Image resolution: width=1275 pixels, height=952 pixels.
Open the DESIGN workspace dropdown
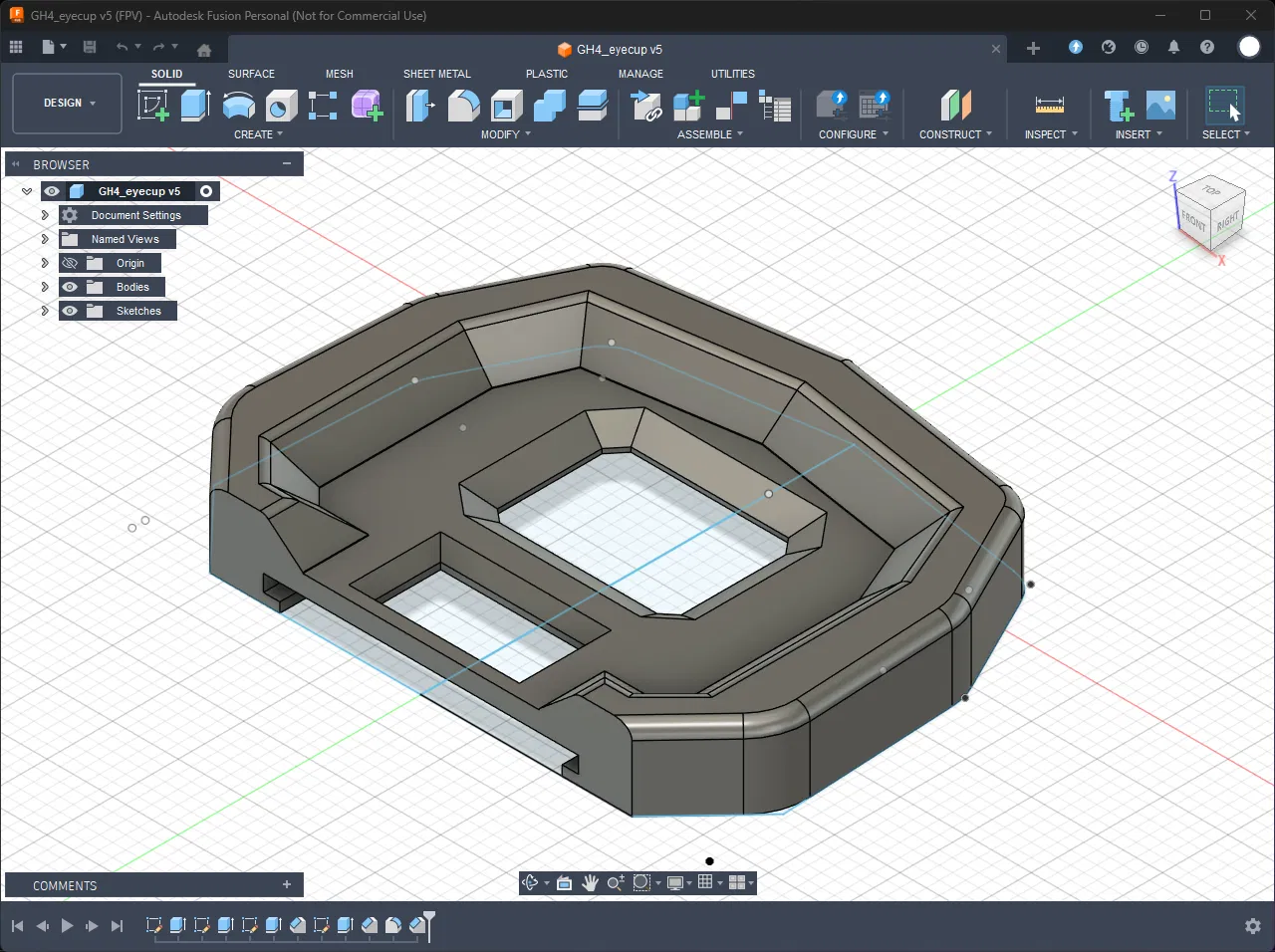tap(68, 103)
